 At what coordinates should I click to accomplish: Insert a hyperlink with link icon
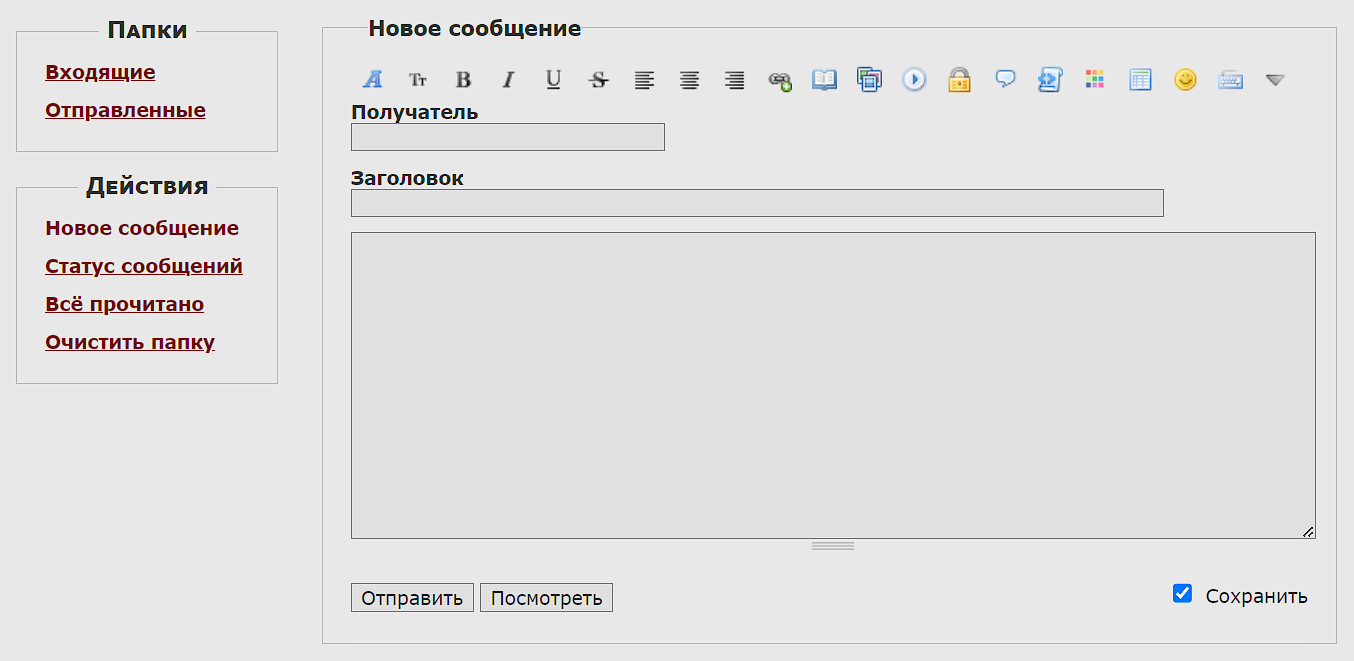pos(779,81)
